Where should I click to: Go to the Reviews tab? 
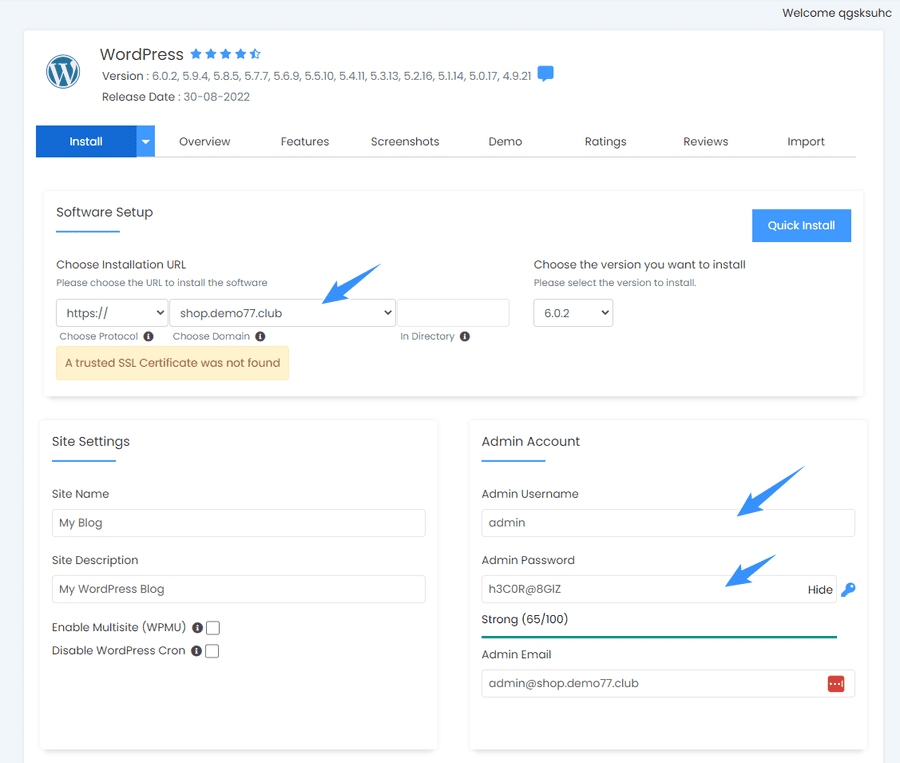[x=705, y=141]
